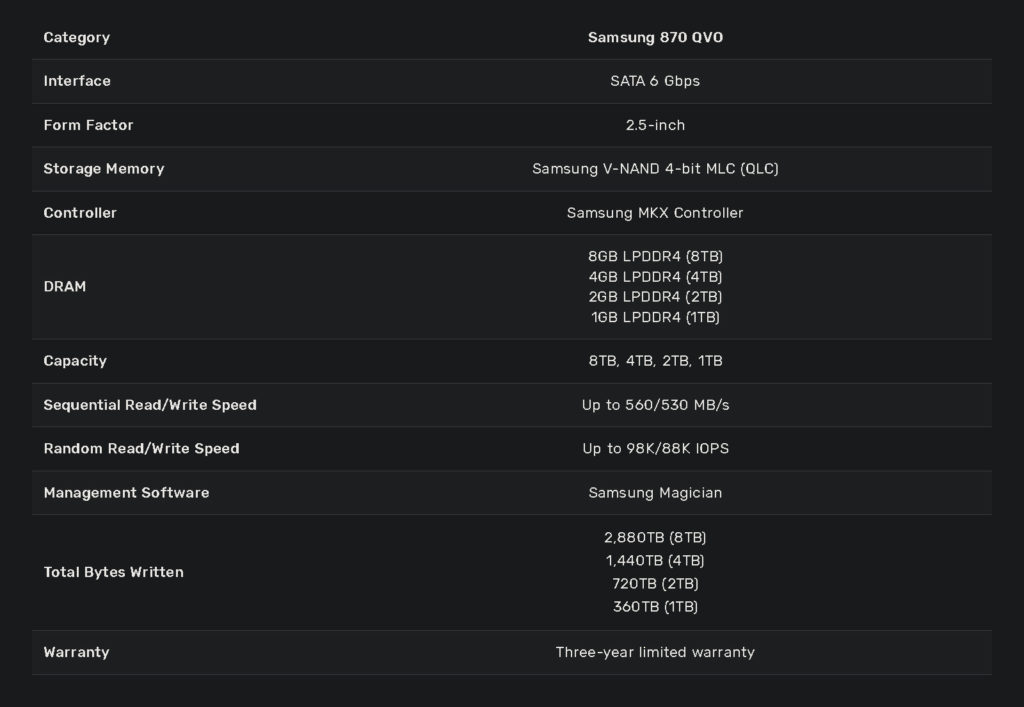1024x707 pixels.
Task: Select the 2.5-inch value cell
Action: tap(655, 125)
